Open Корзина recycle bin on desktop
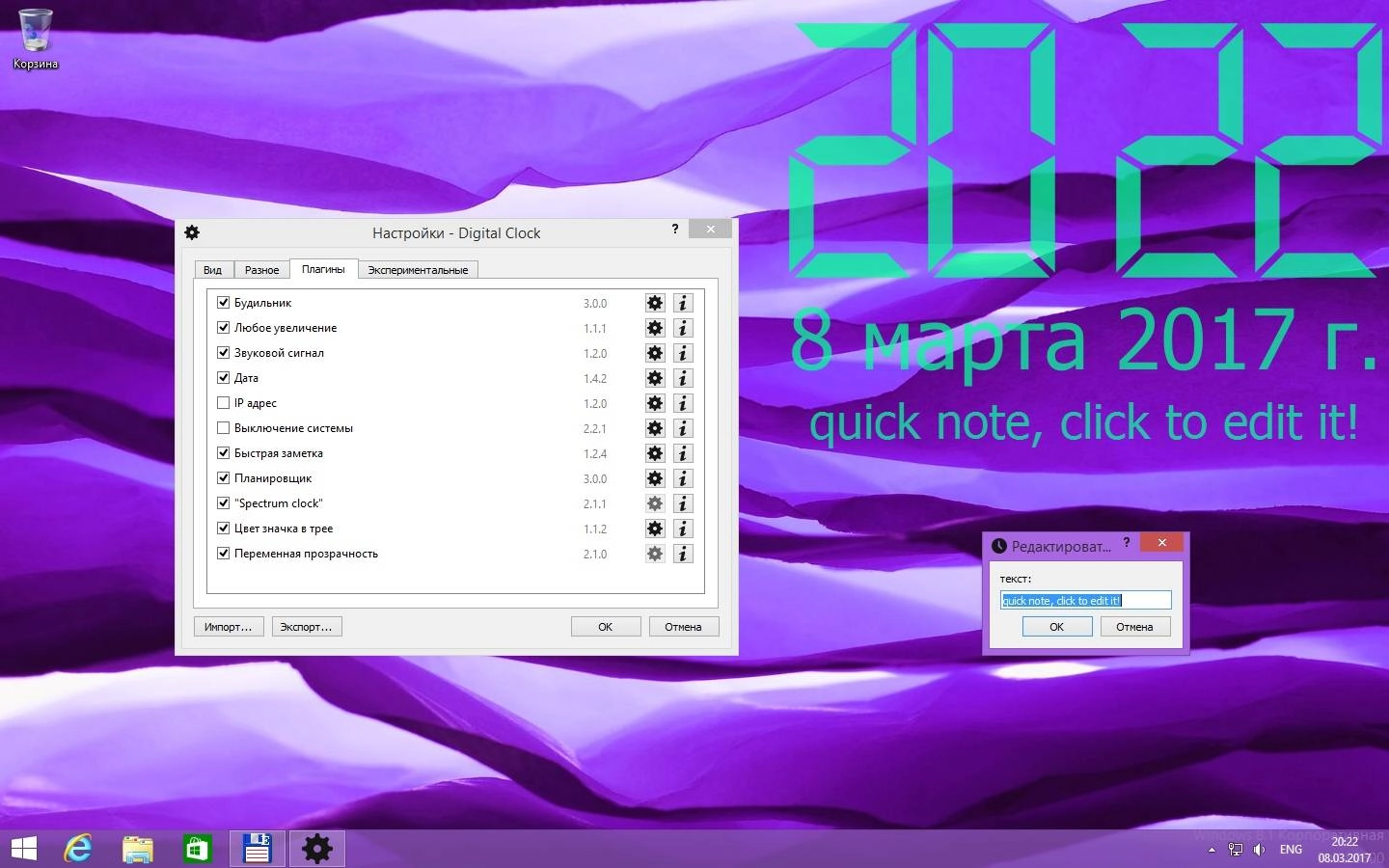Image resolution: width=1389 pixels, height=868 pixels. (x=36, y=39)
